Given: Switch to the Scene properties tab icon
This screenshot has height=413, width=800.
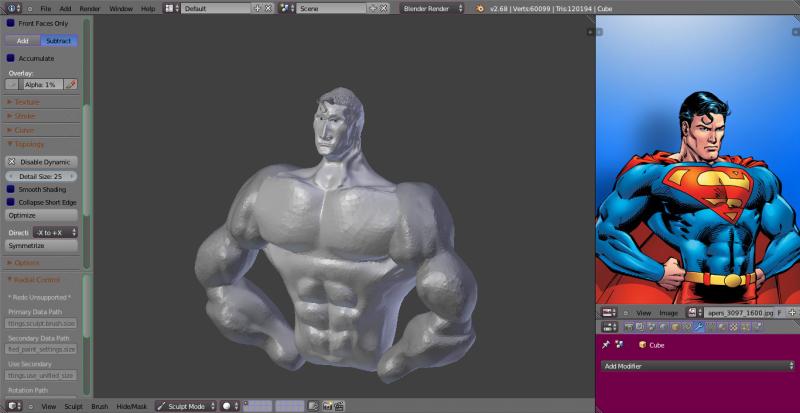Looking at the screenshot, I should click(651, 327).
